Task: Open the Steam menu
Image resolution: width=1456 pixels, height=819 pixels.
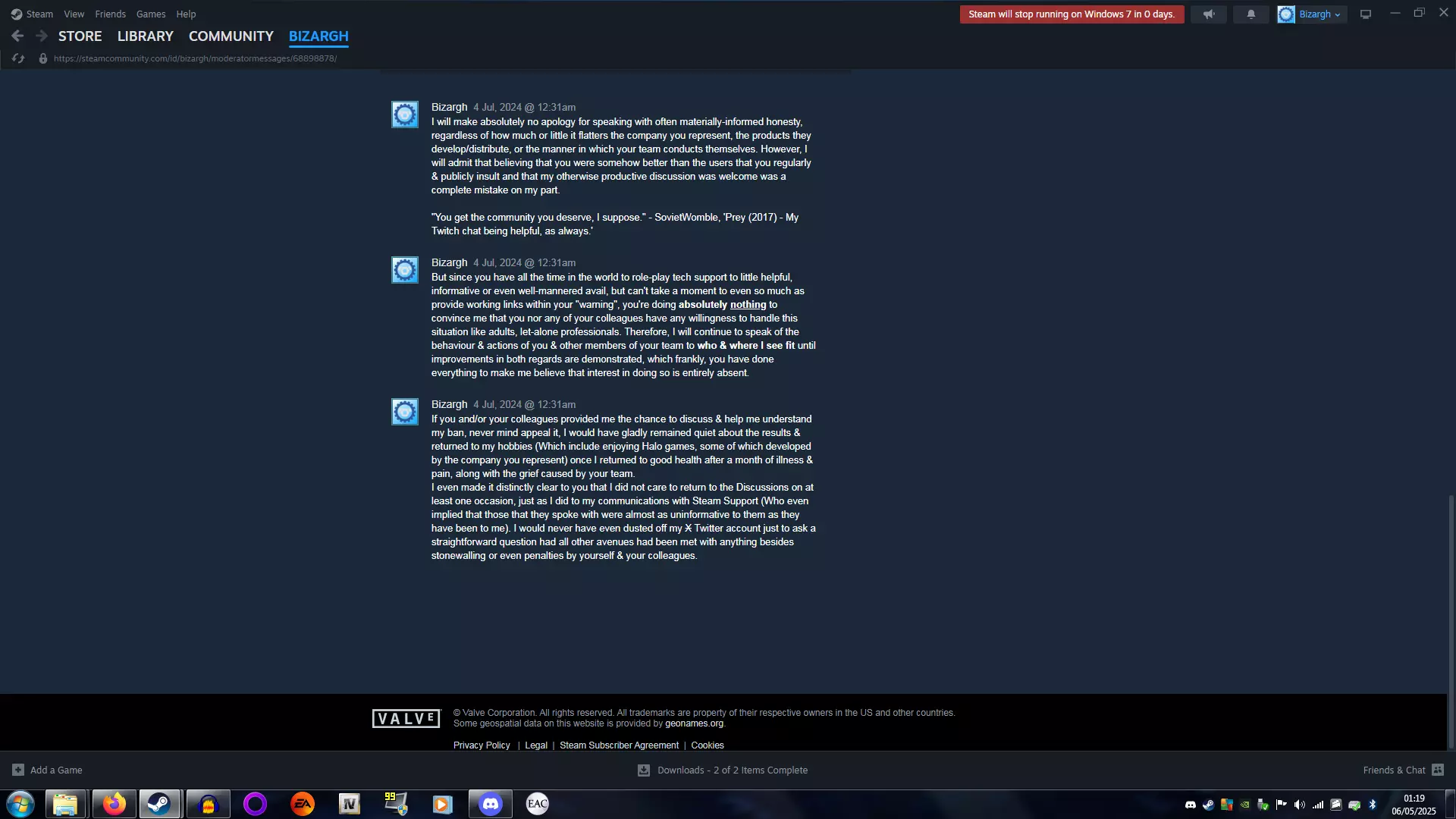Action: click(x=39, y=14)
